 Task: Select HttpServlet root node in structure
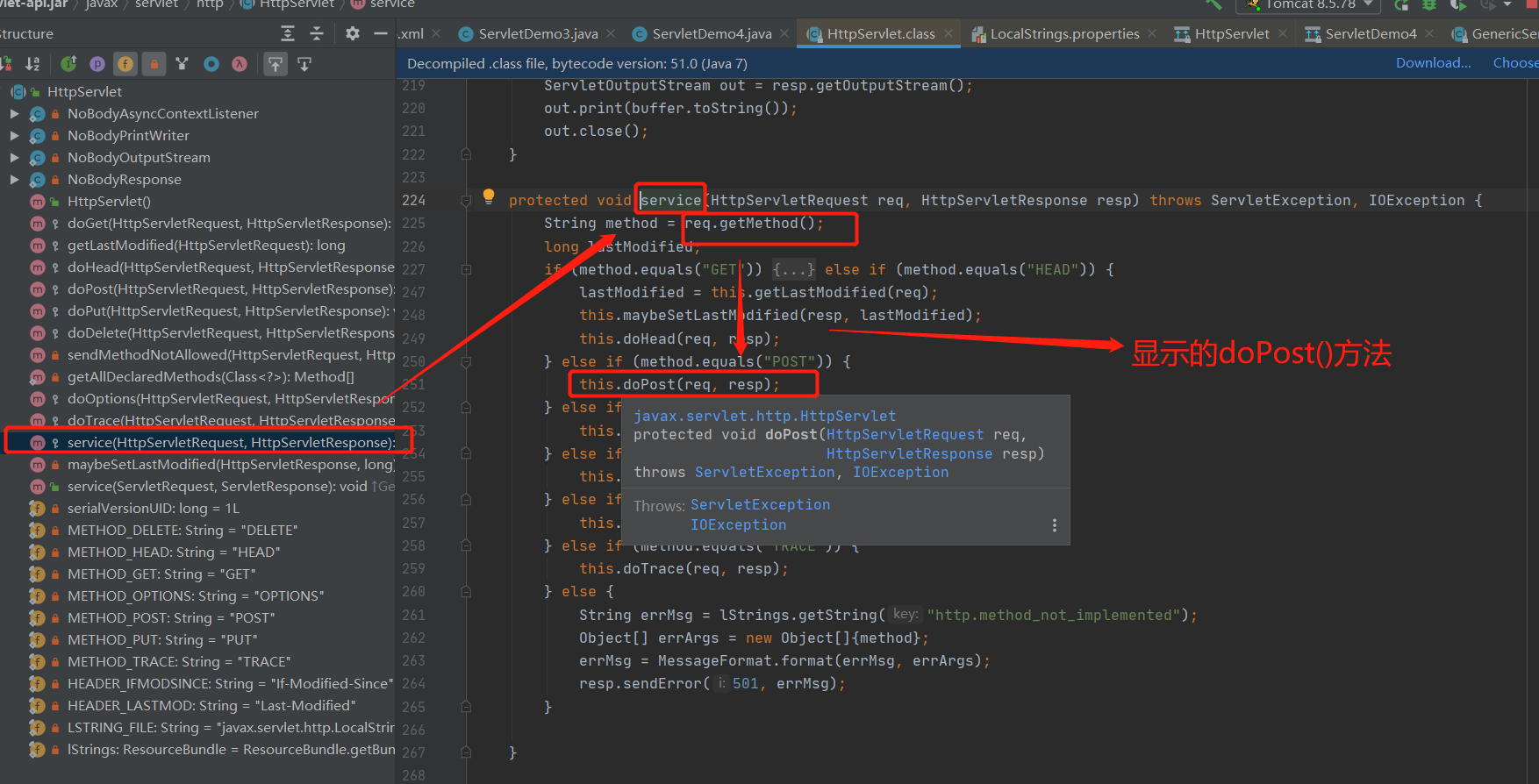[84, 91]
